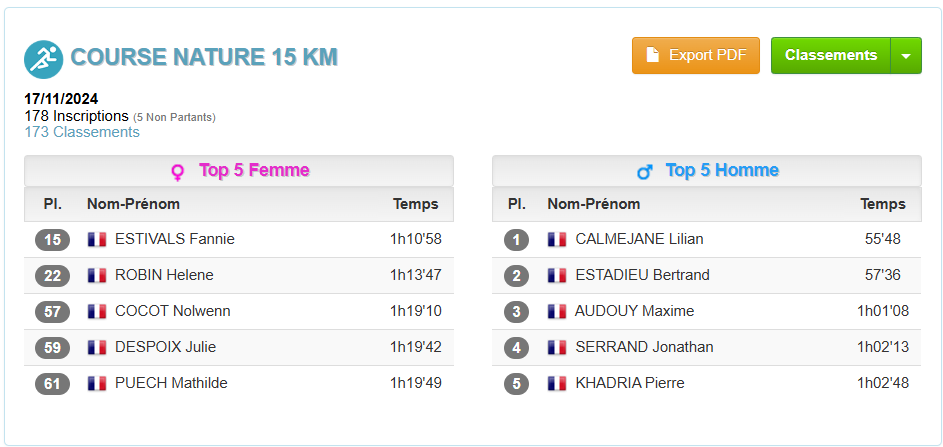Click the Temps column header in women's table

[416, 204]
